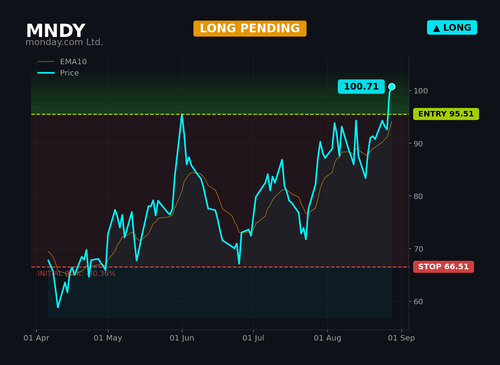Click the 60 price axis label
Image resolution: width=500 pixels, height=365 pixels.
tap(418, 302)
